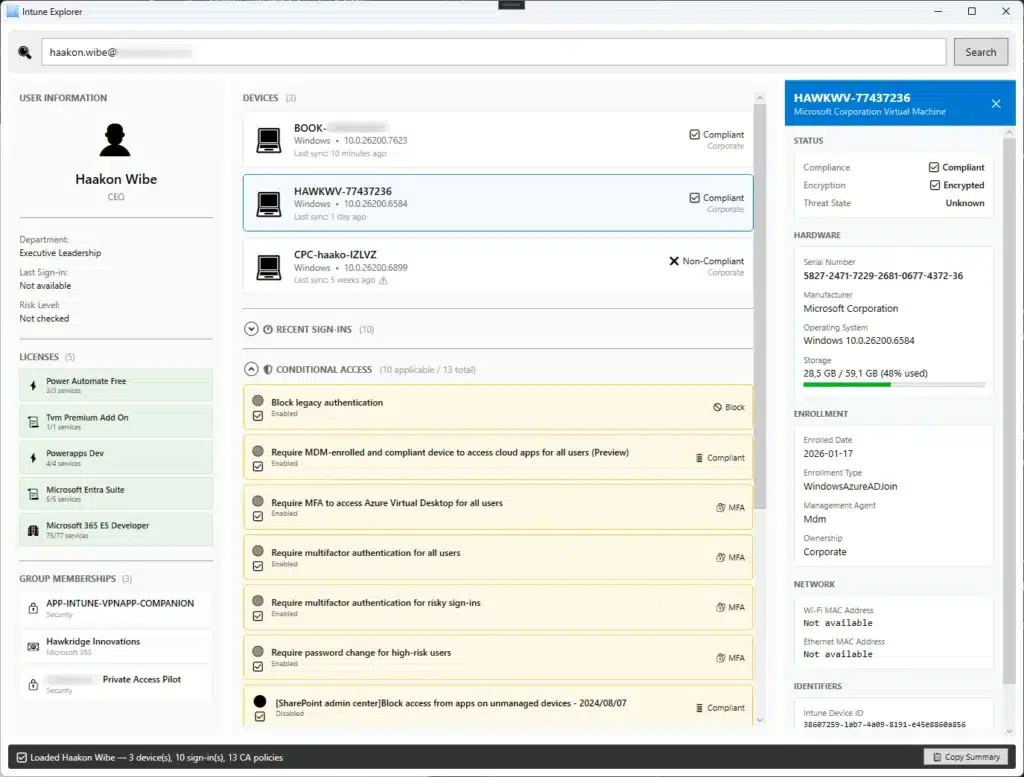Click the magnifier search icon

coord(25,52)
